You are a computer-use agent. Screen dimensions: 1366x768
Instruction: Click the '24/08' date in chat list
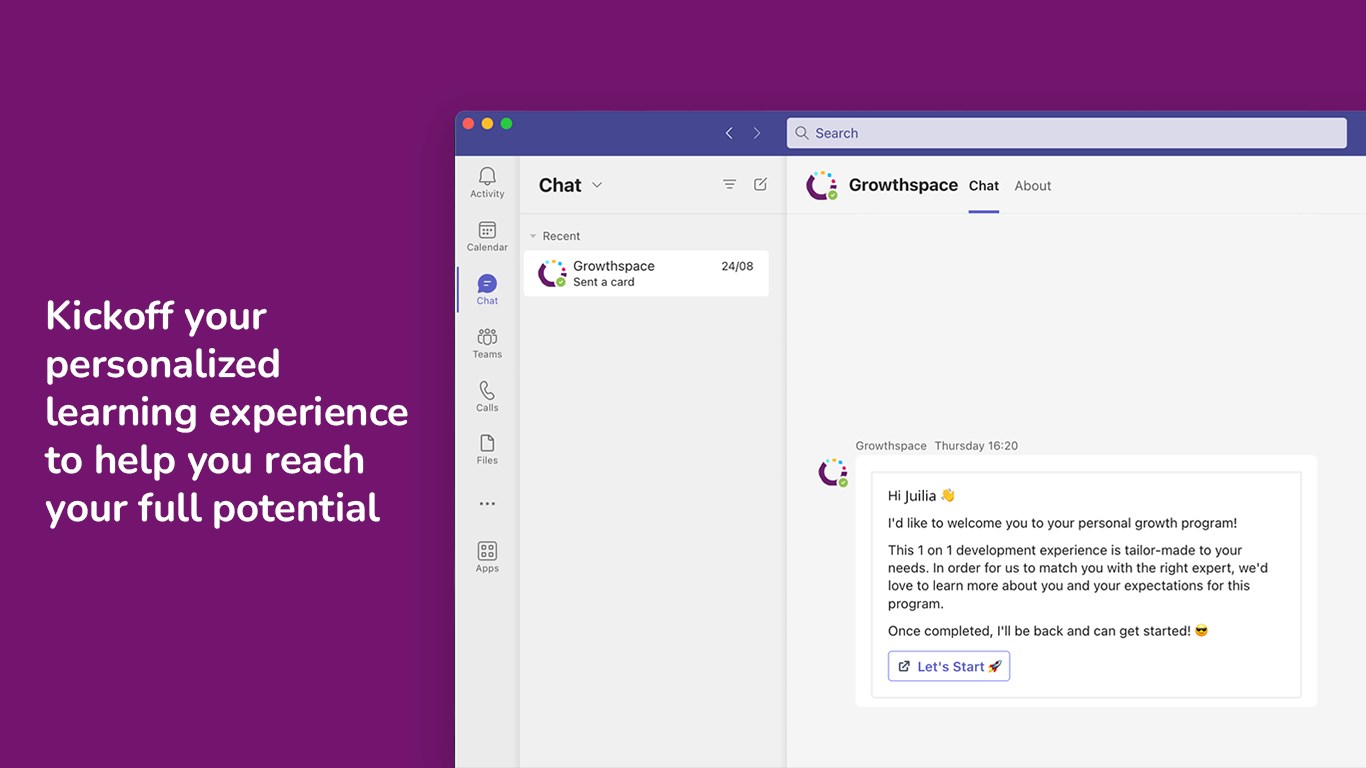pyautogui.click(x=737, y=266)
